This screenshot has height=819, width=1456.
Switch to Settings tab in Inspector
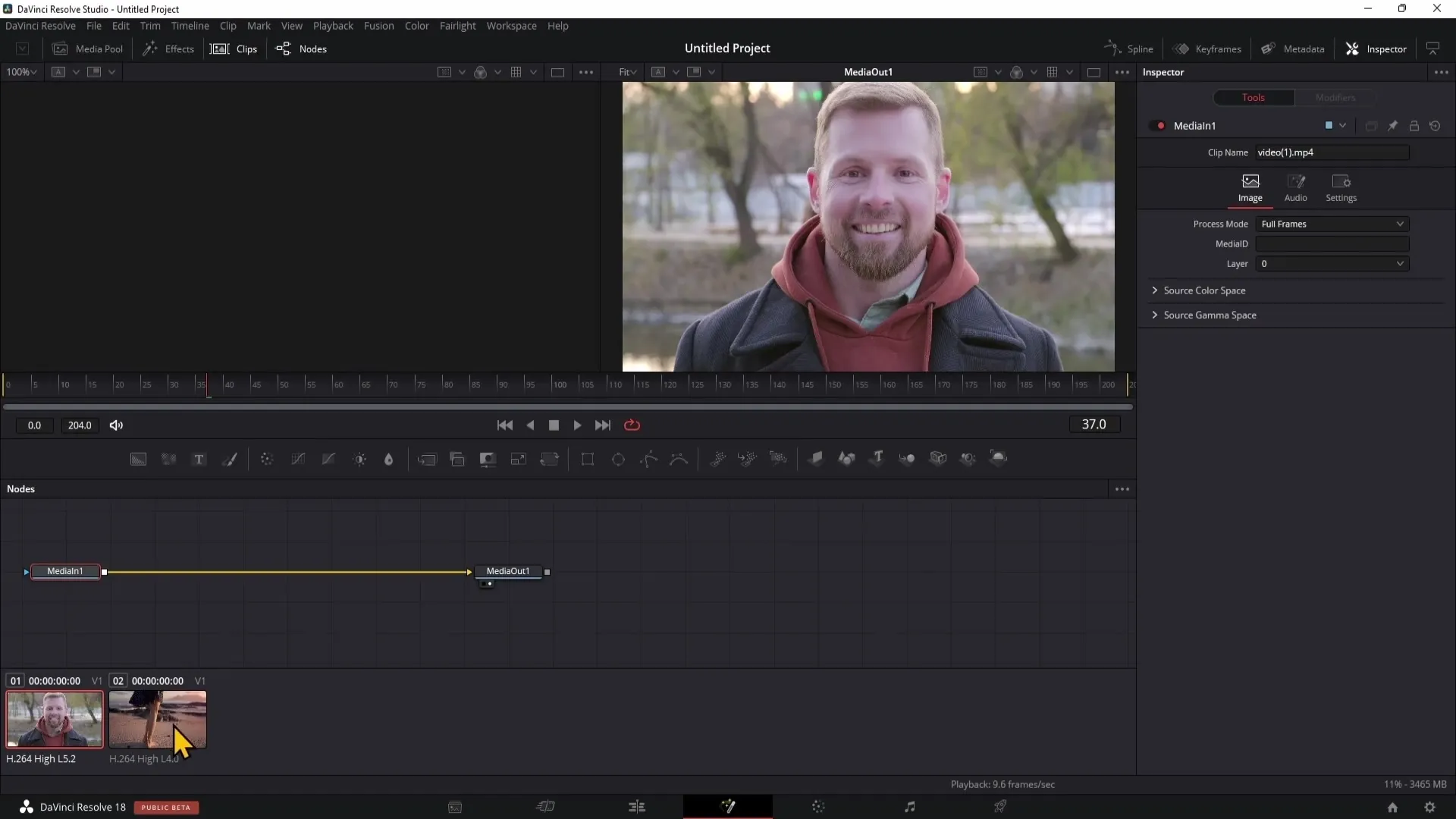click(1341, 188)
